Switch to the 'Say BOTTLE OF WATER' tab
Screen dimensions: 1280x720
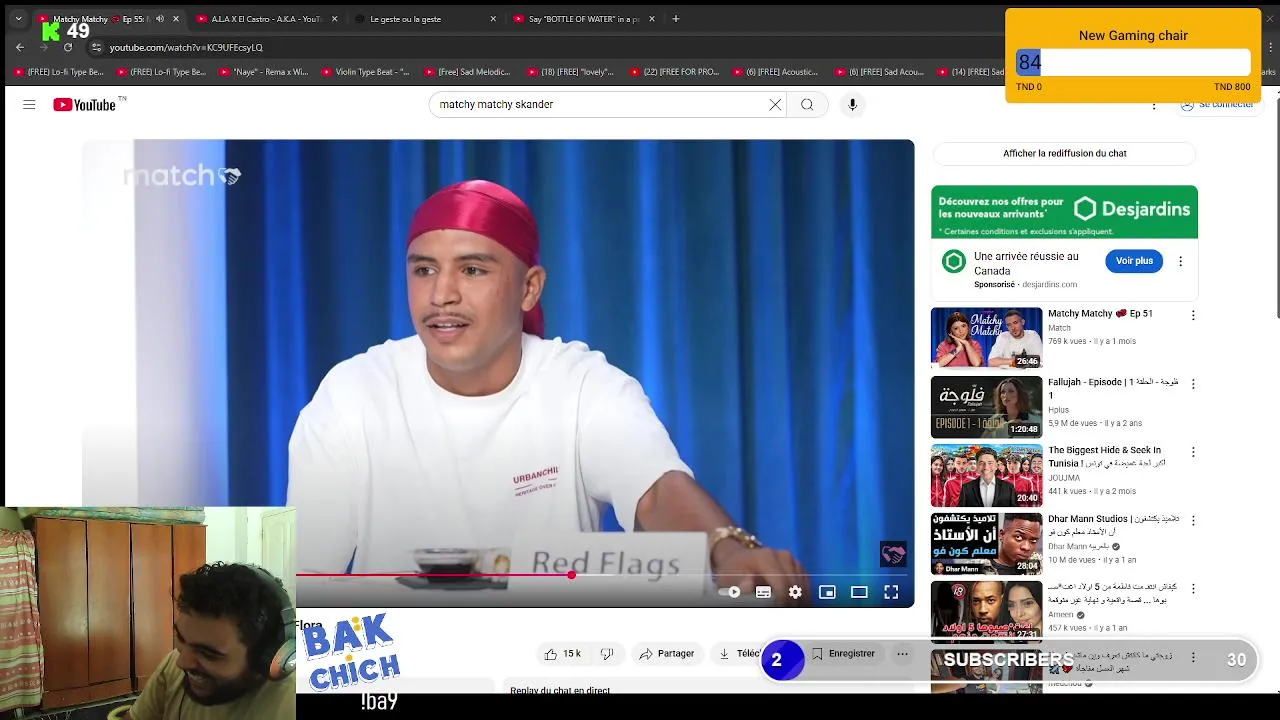click(583, 19)
